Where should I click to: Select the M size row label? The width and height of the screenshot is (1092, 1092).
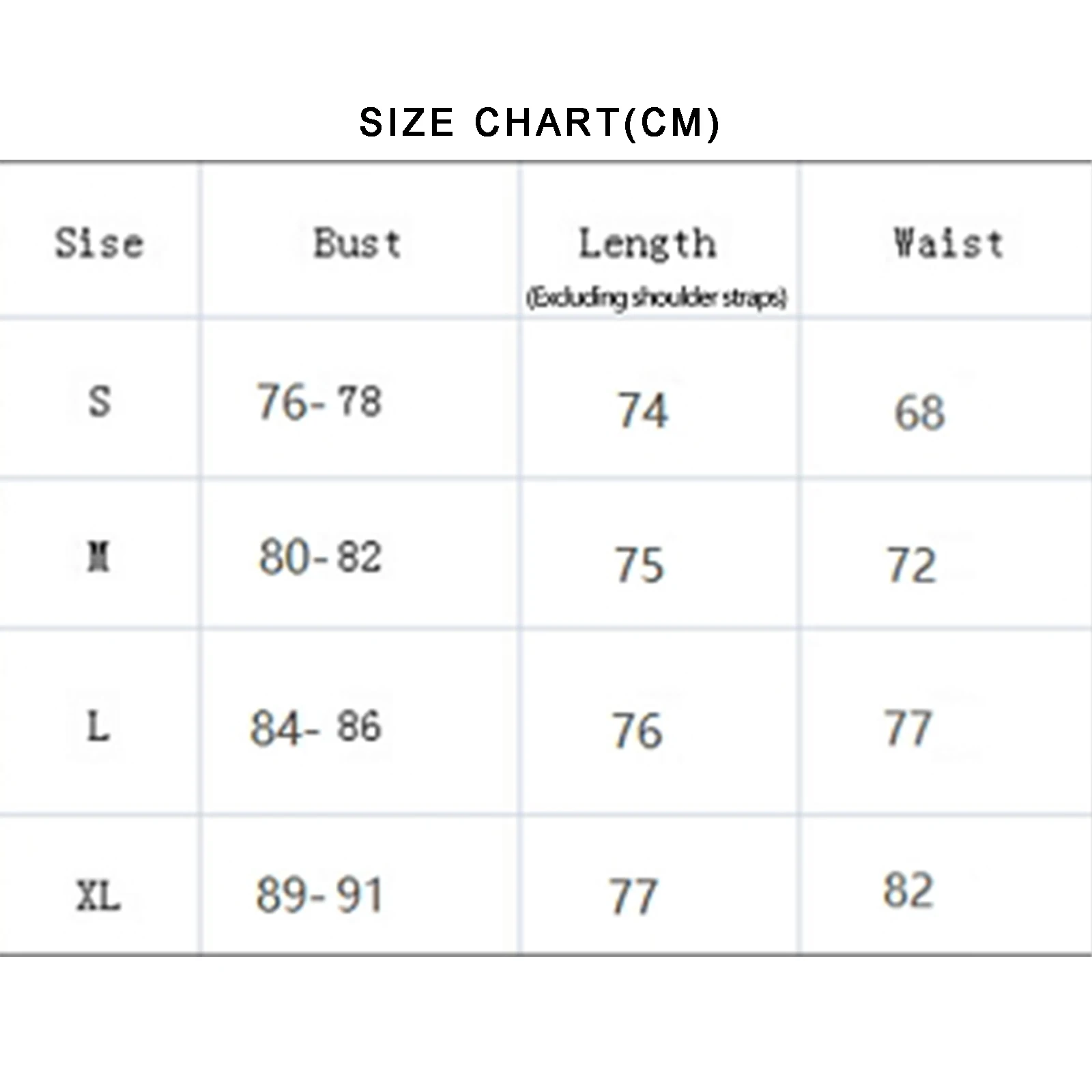point(100,558)
